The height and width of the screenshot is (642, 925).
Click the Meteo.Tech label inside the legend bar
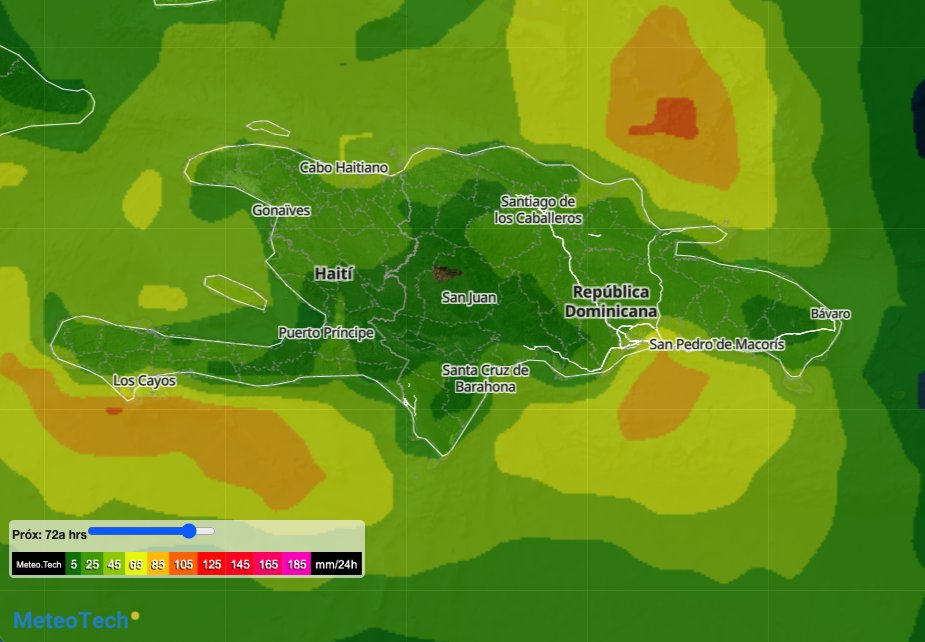click(38, 565)
